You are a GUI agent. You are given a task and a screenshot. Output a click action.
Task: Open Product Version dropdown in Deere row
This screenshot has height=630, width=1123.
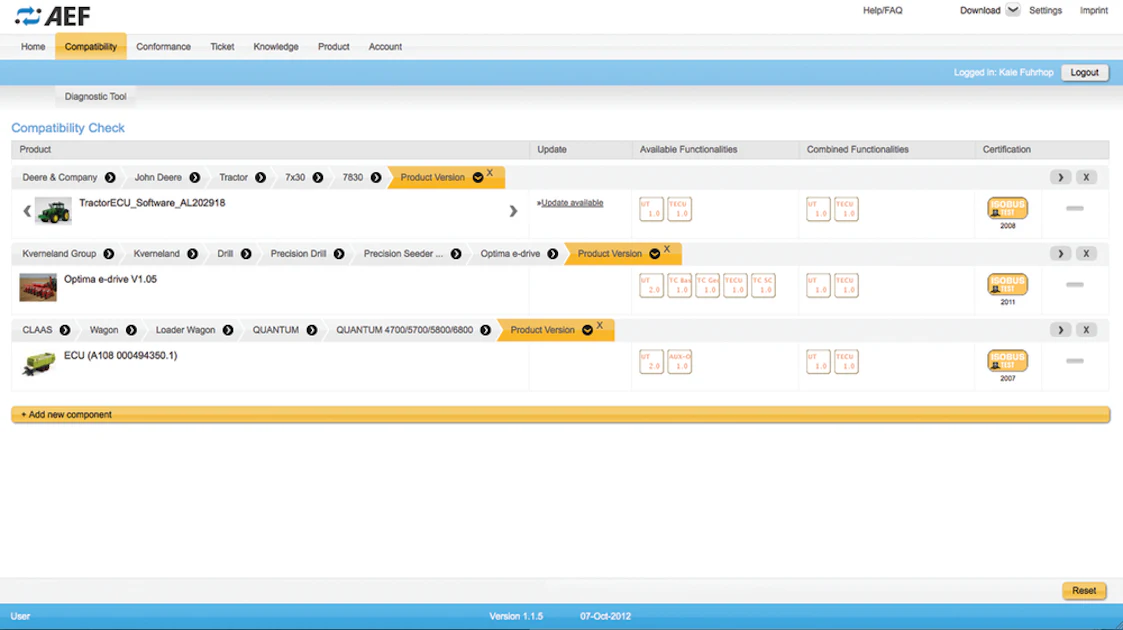pos(478,178)
